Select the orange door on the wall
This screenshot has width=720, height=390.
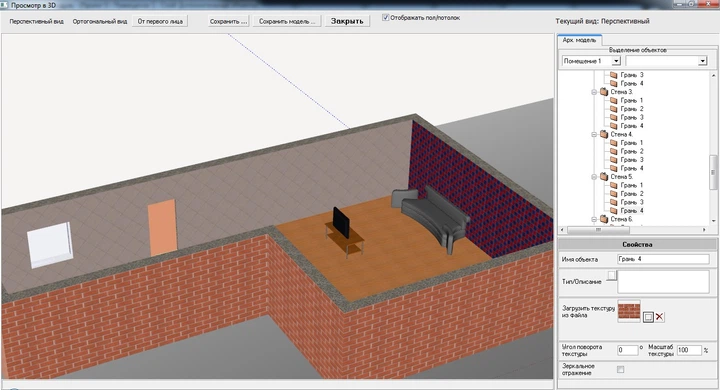coord(163,227)
